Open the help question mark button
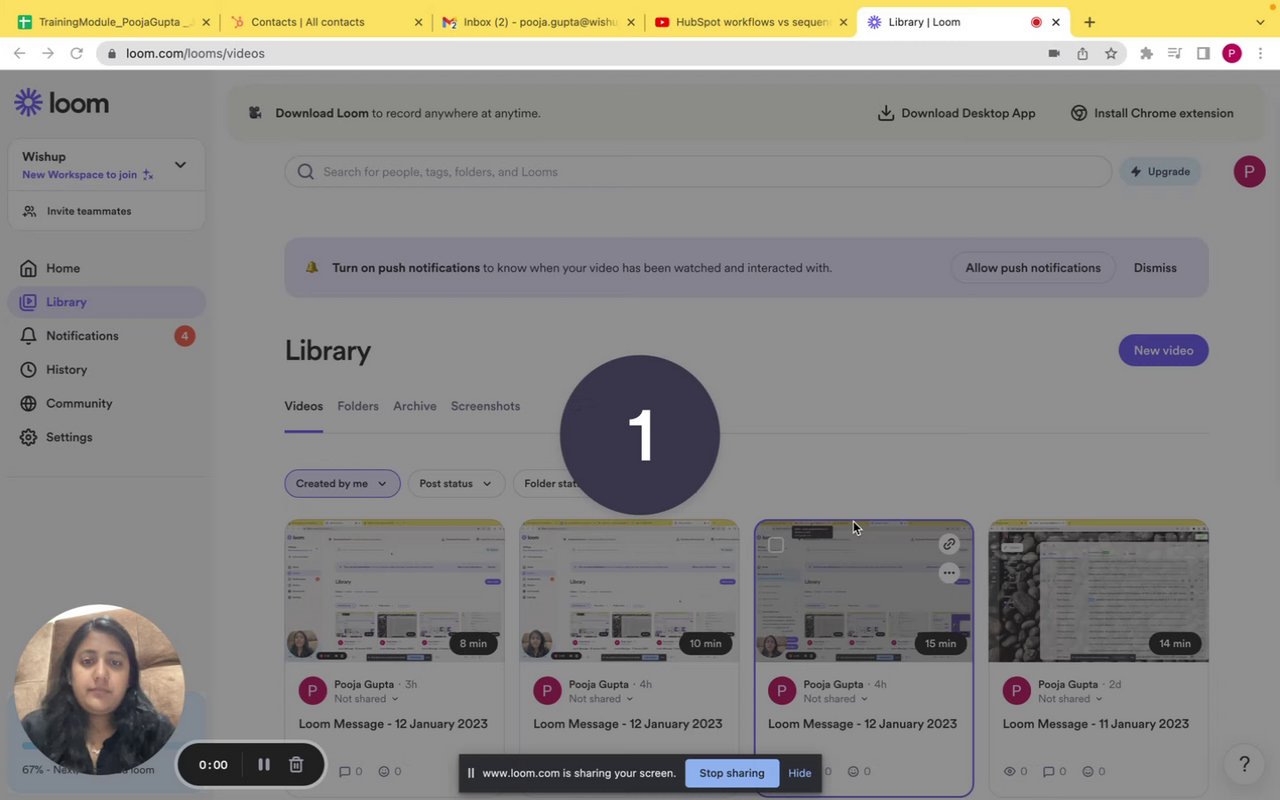The width and height of the screenshot is (1280, 800). click(1244, 764)
